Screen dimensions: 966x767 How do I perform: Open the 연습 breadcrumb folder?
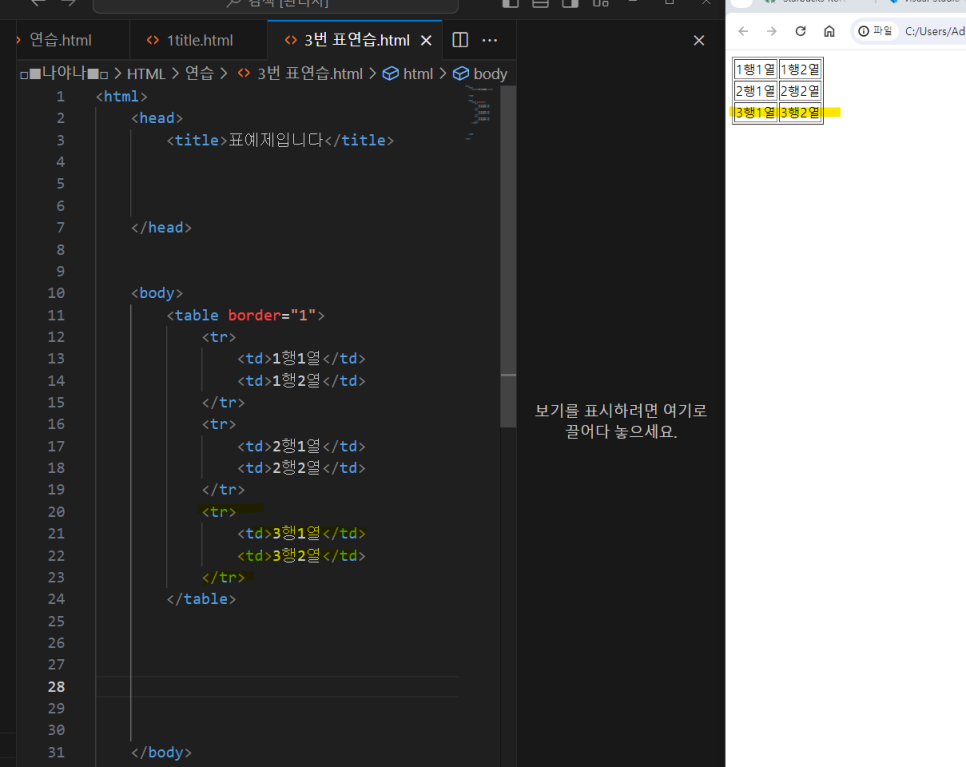pyautogui.click(x=199, y=73)
